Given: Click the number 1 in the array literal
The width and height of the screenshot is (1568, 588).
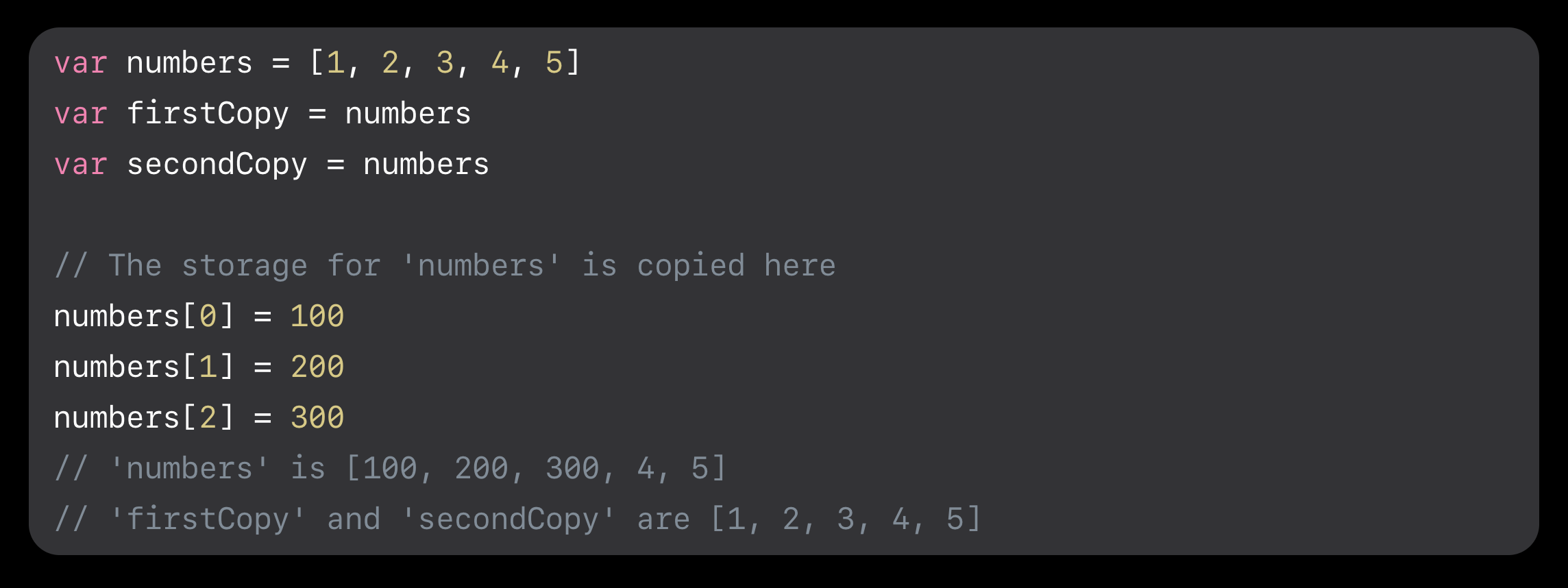Looking at the screenshot, I should point(336,63).
